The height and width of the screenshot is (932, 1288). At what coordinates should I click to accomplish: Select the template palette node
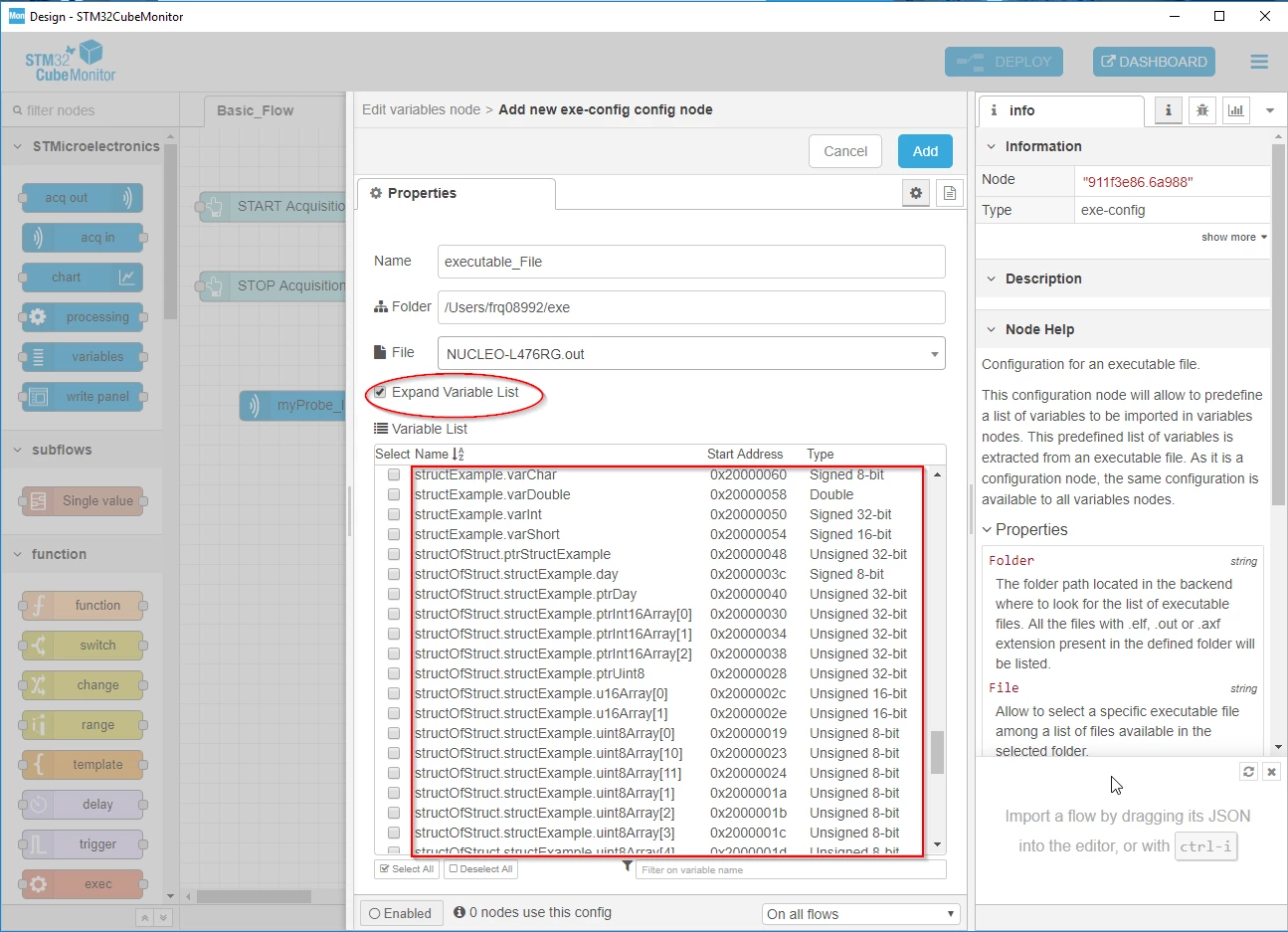tap(82, 765)
